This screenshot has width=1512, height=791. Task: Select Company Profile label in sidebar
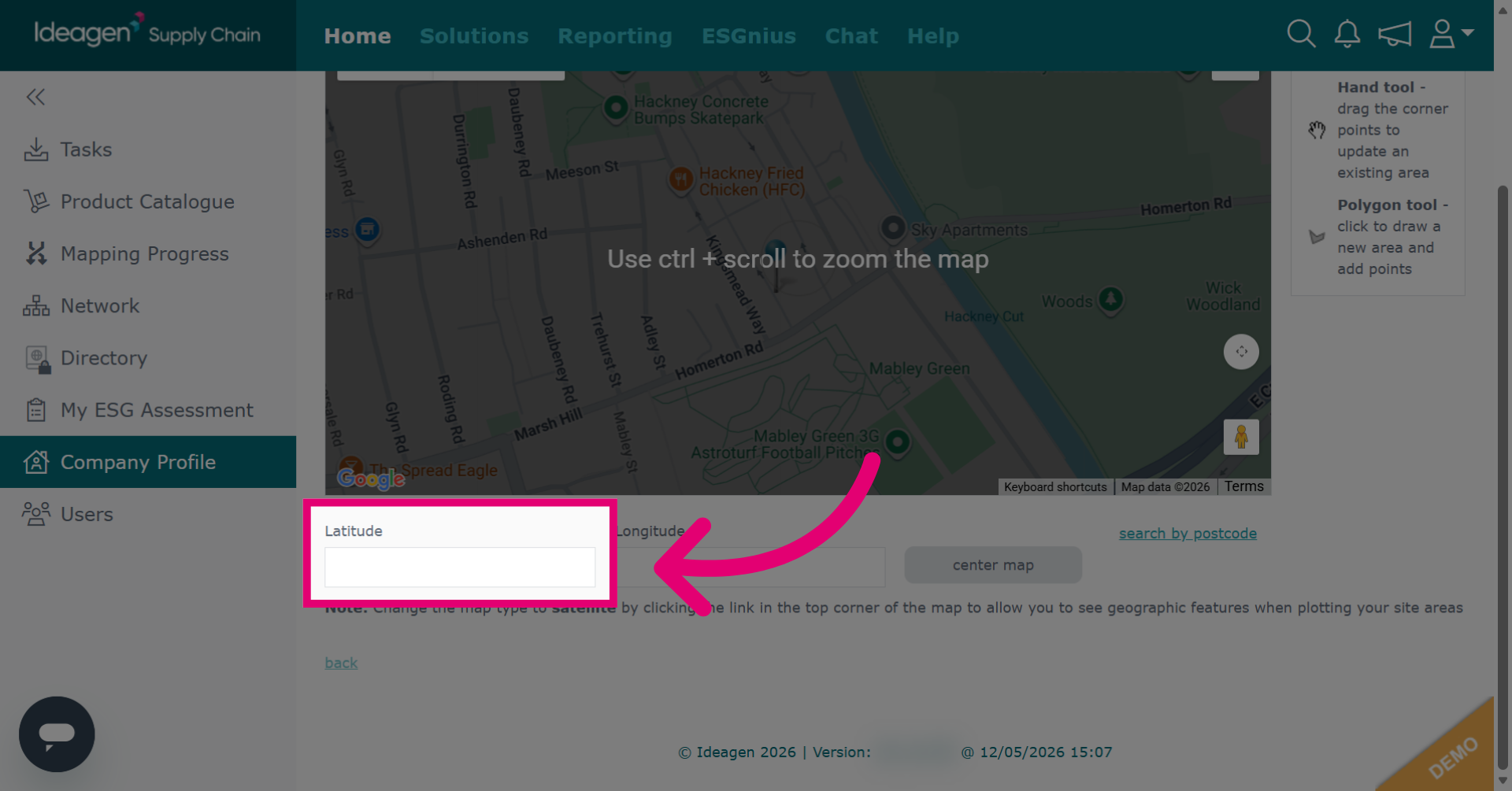pyautogui.click(x=138, y=462)
